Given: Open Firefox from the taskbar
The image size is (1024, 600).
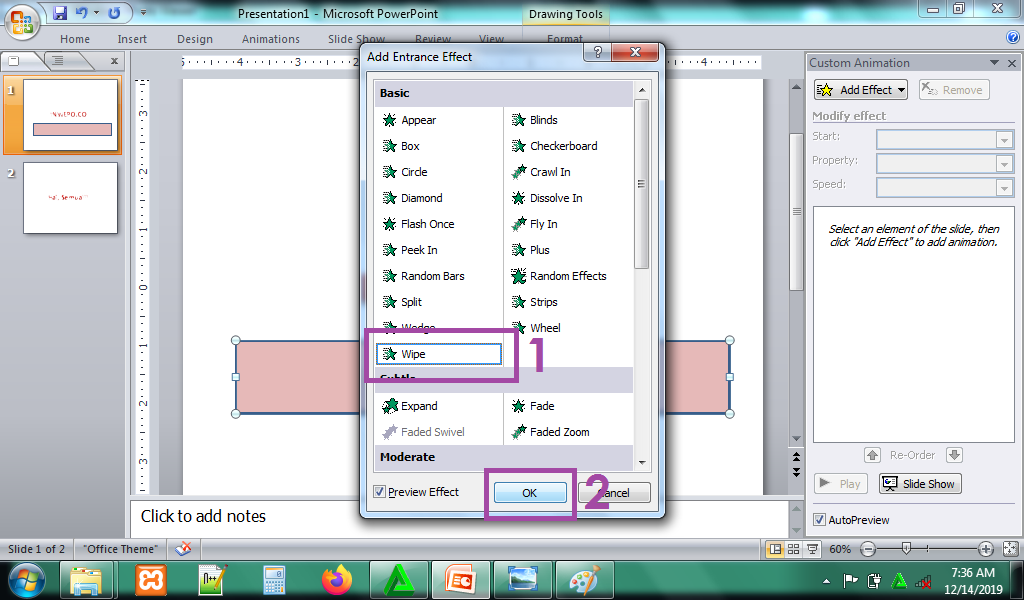Looking at the screenshot, I should tap(337, 580).
